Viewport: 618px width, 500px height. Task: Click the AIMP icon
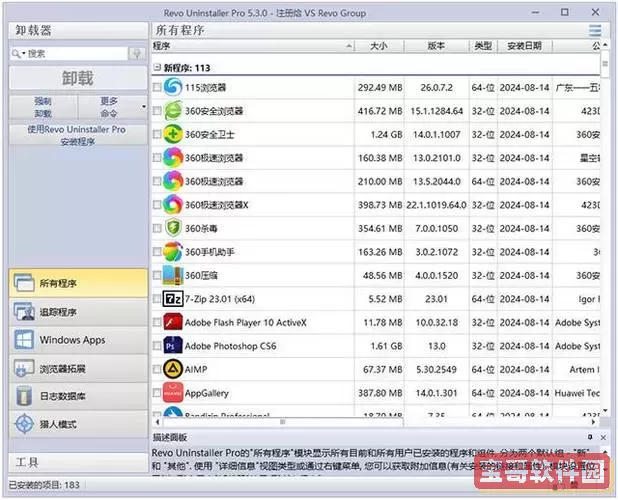coord(173,369)
